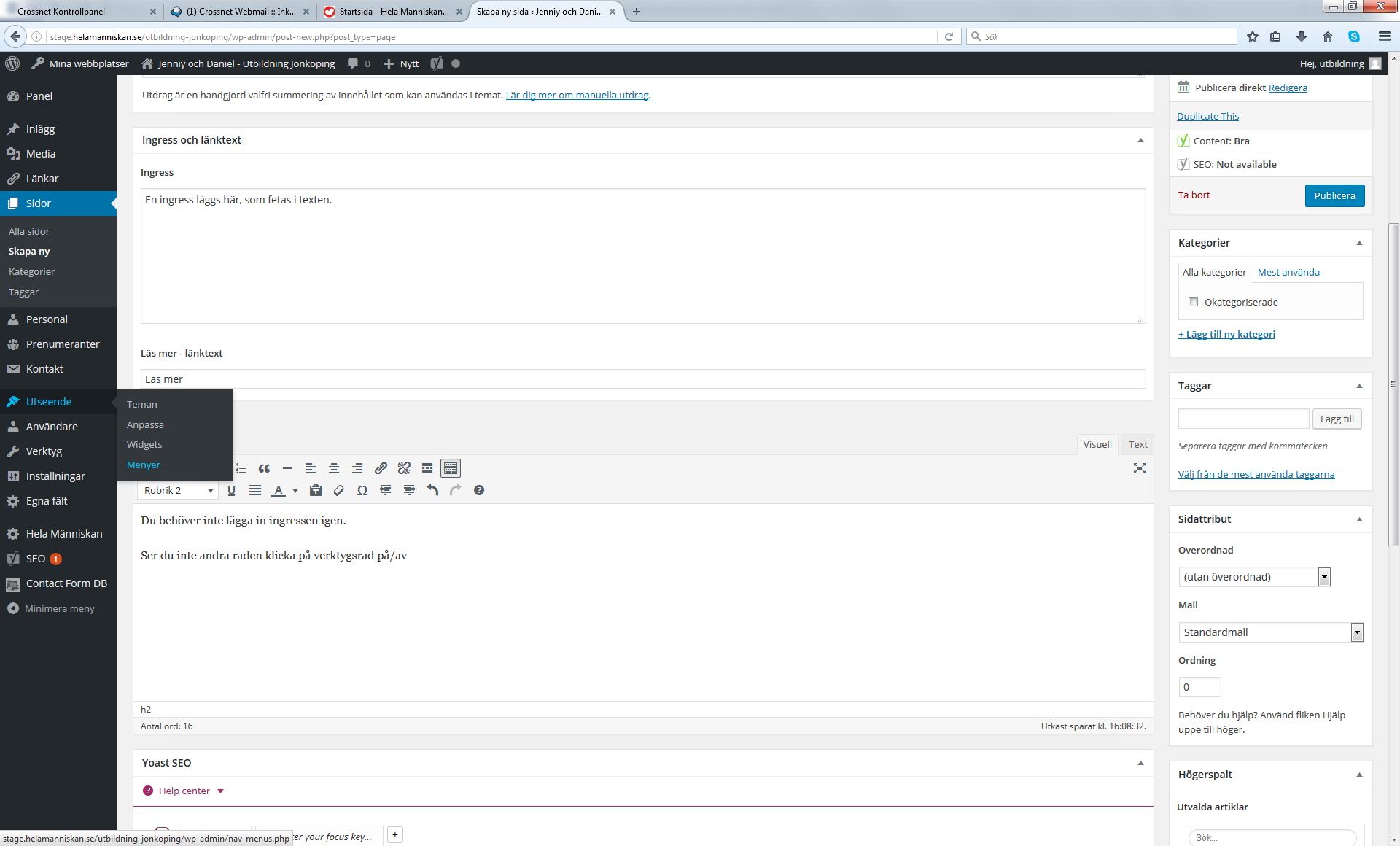
Task: Click the Lägg till ny kategori link
Action: pos(1226,333)
